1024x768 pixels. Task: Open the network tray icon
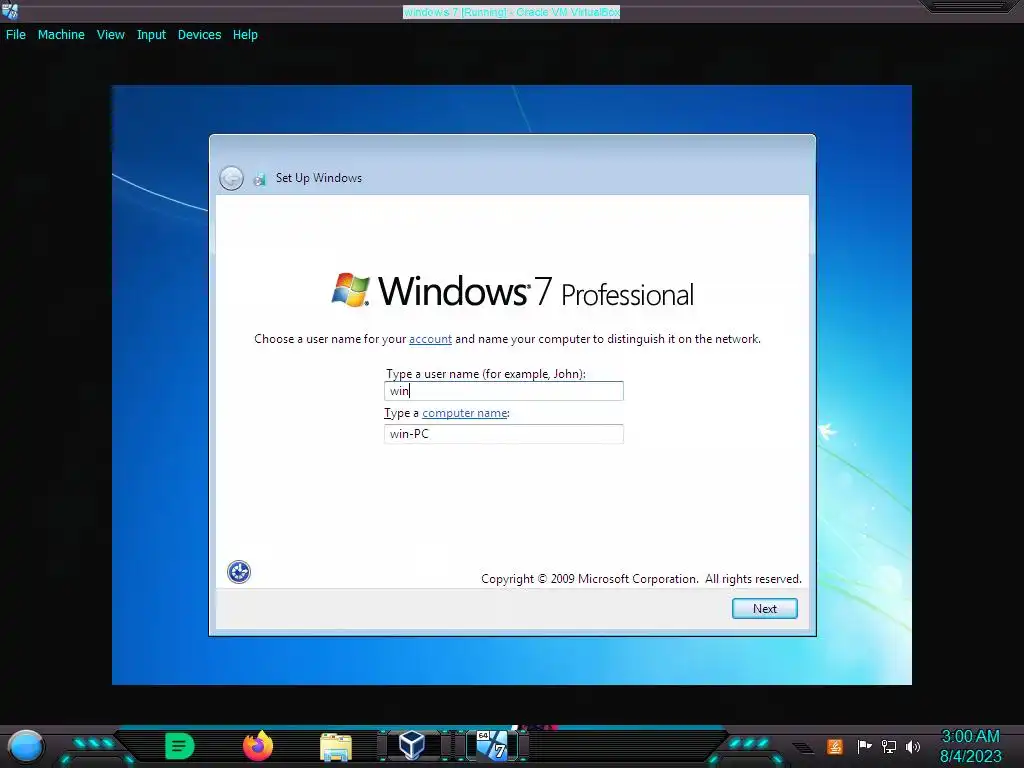click(x=888, y=746)
